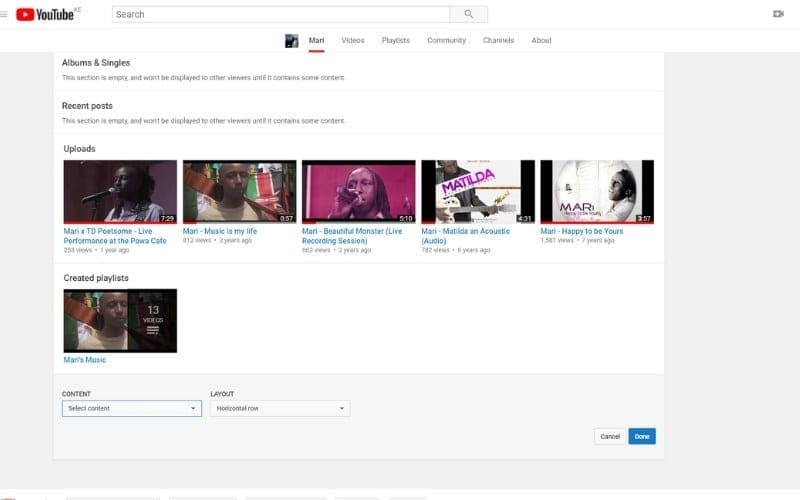Click the Recent posts section heading
Screen dimensions: 800x500
click(x=87, y=106)
